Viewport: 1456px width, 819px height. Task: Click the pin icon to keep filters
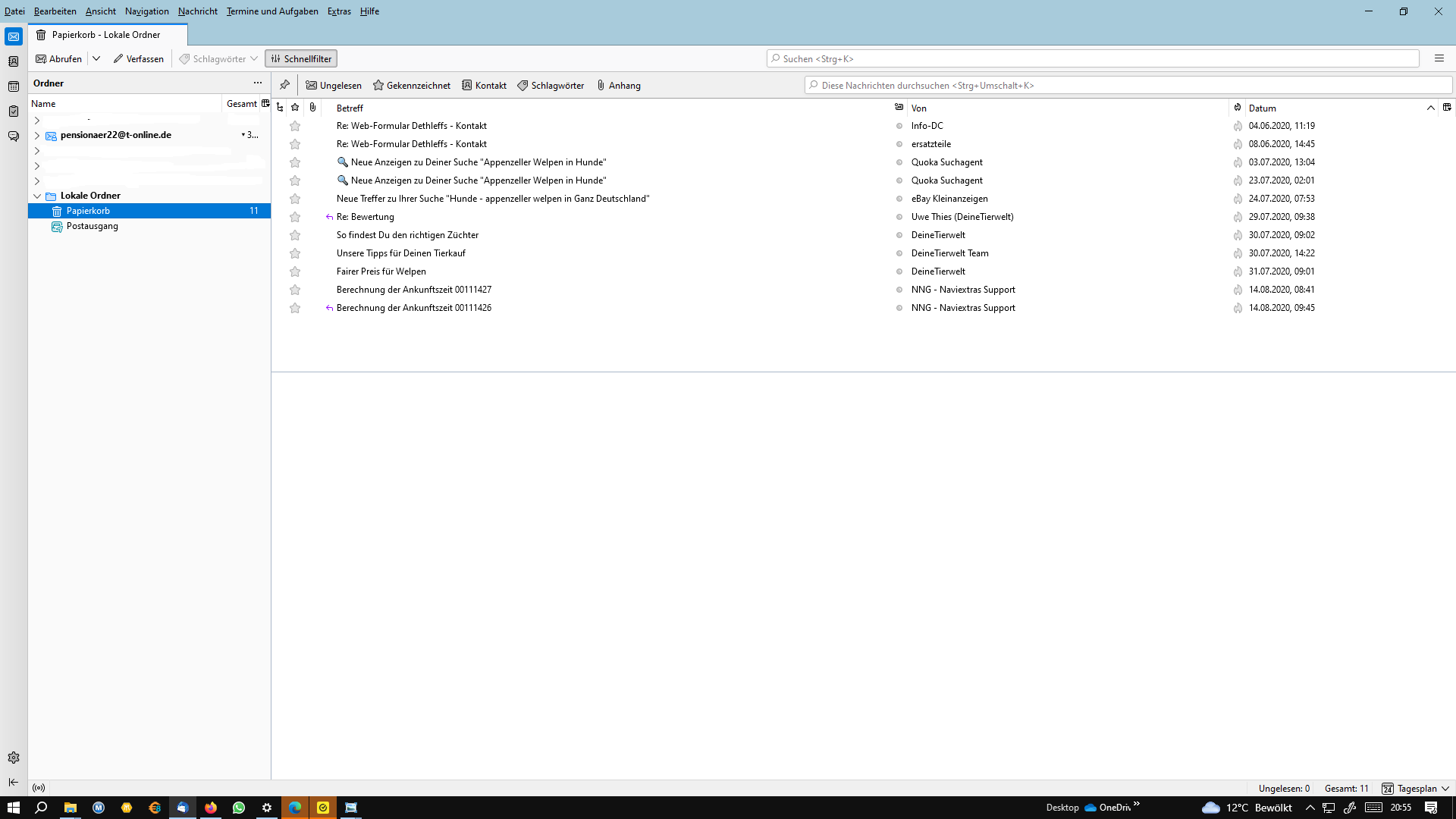(284, 85)
